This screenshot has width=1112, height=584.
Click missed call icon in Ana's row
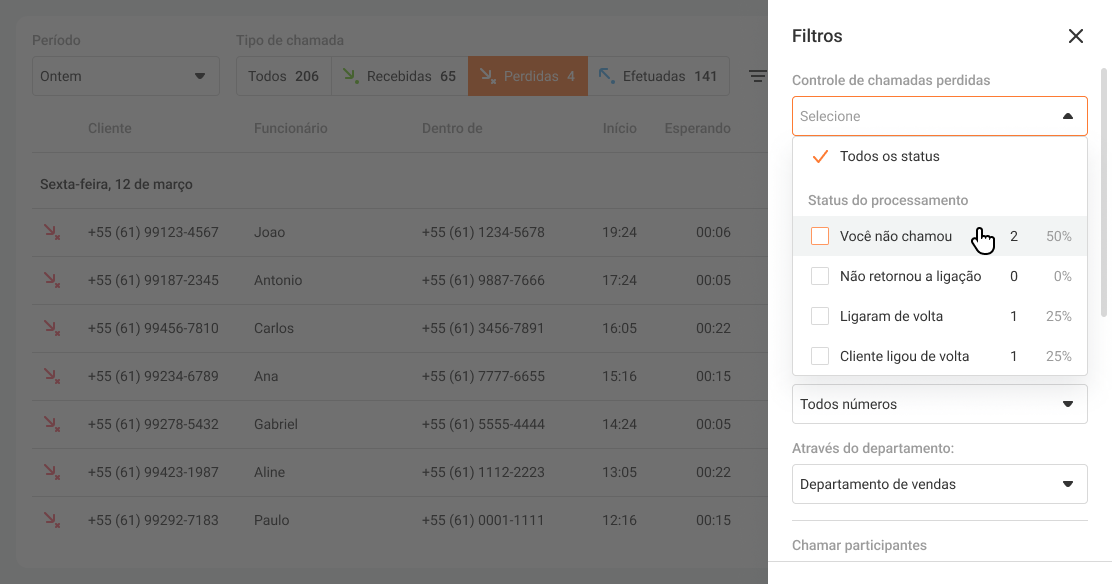coord(51,376)
